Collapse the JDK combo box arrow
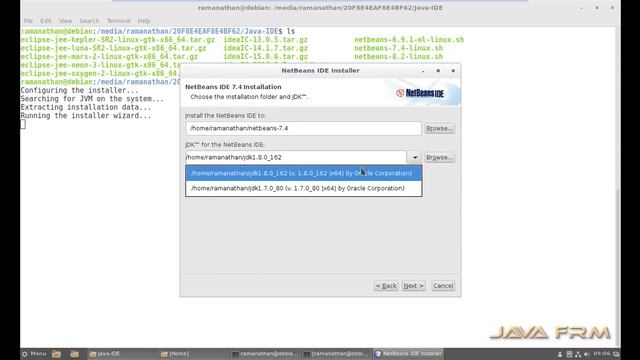Screen dimensions: 640x360 click(414, 157)
